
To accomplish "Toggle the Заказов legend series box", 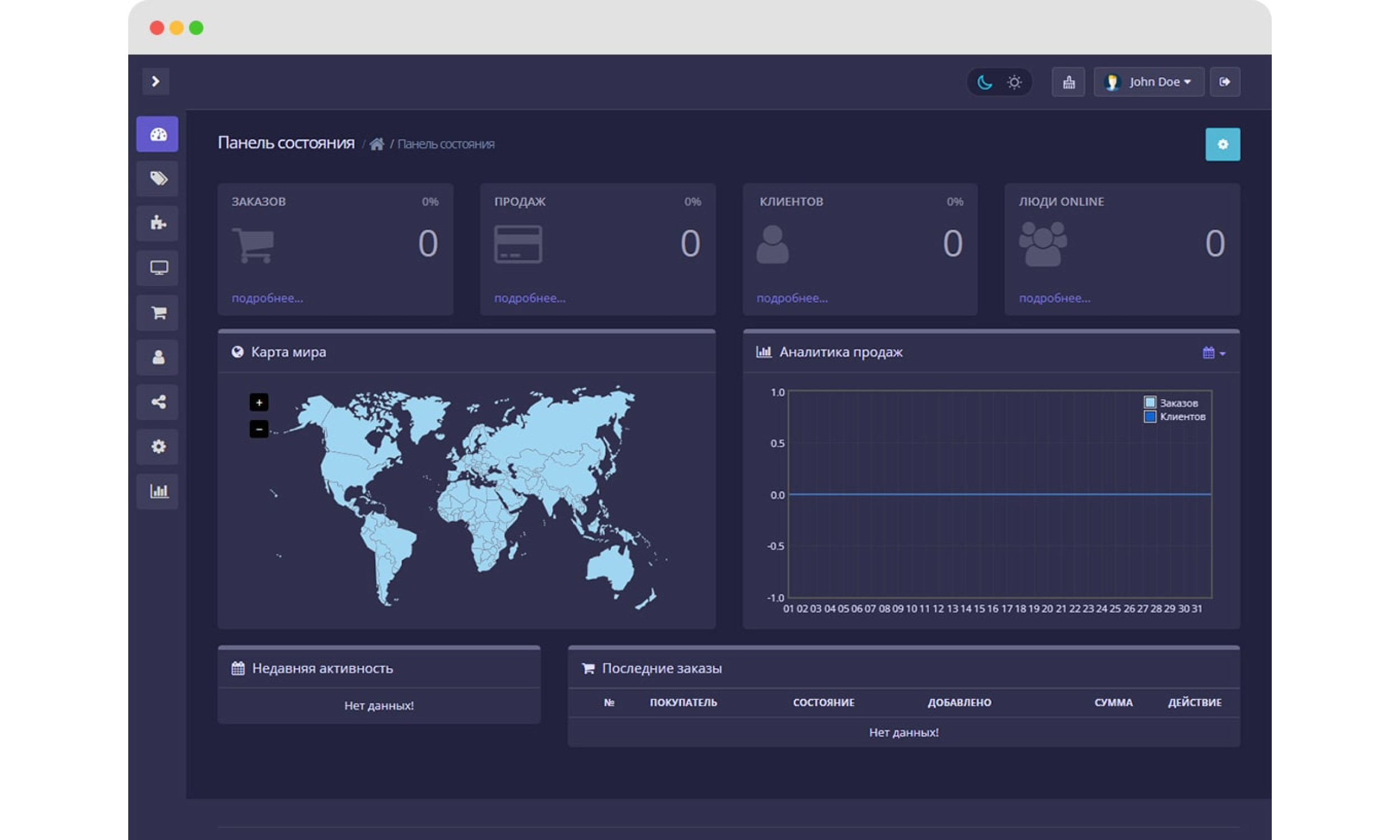I will point(1149,403).
